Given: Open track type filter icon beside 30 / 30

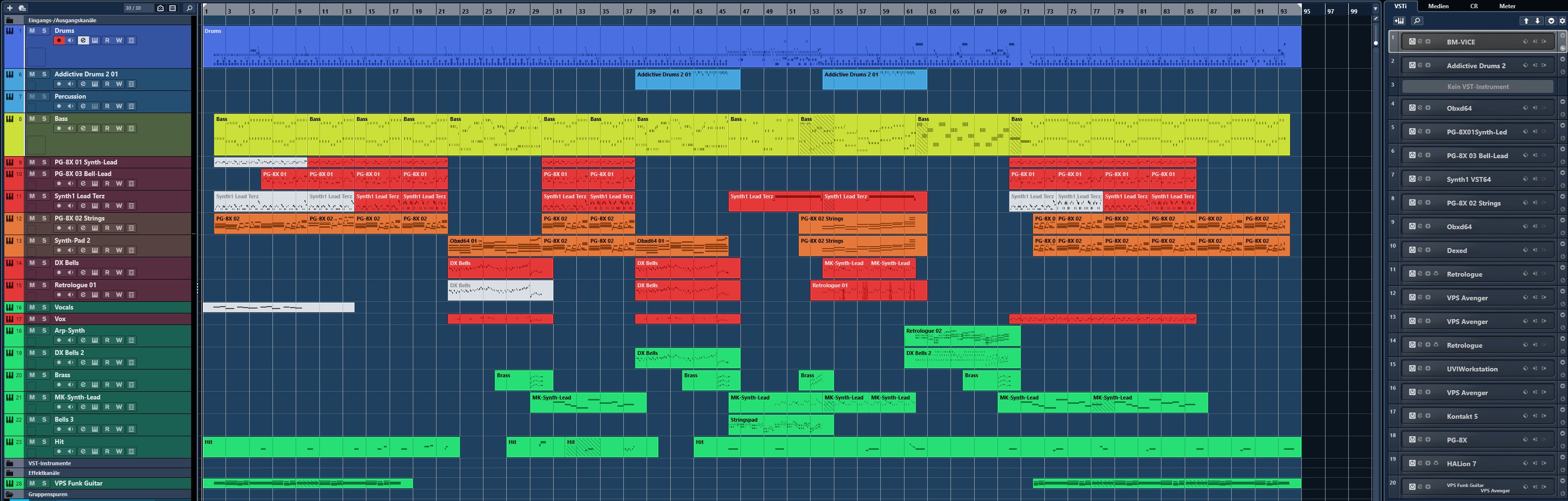Looking at the screenshot, I should 160,8.
